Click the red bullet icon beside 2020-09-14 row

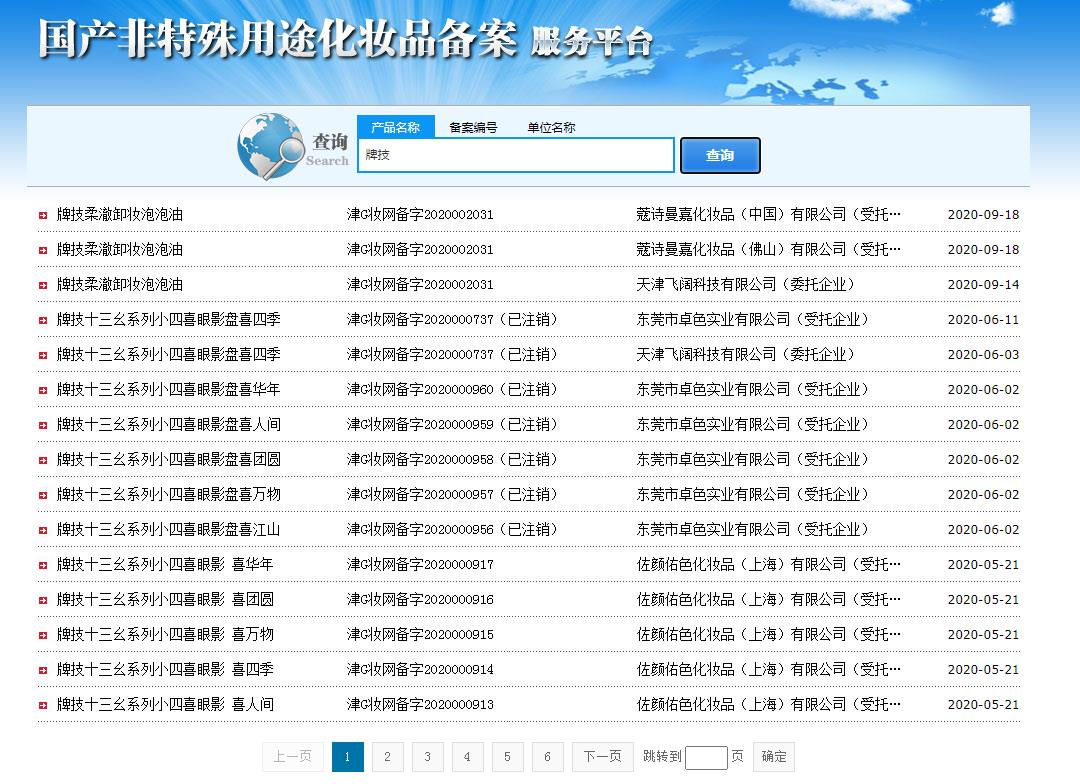point(43,285)
